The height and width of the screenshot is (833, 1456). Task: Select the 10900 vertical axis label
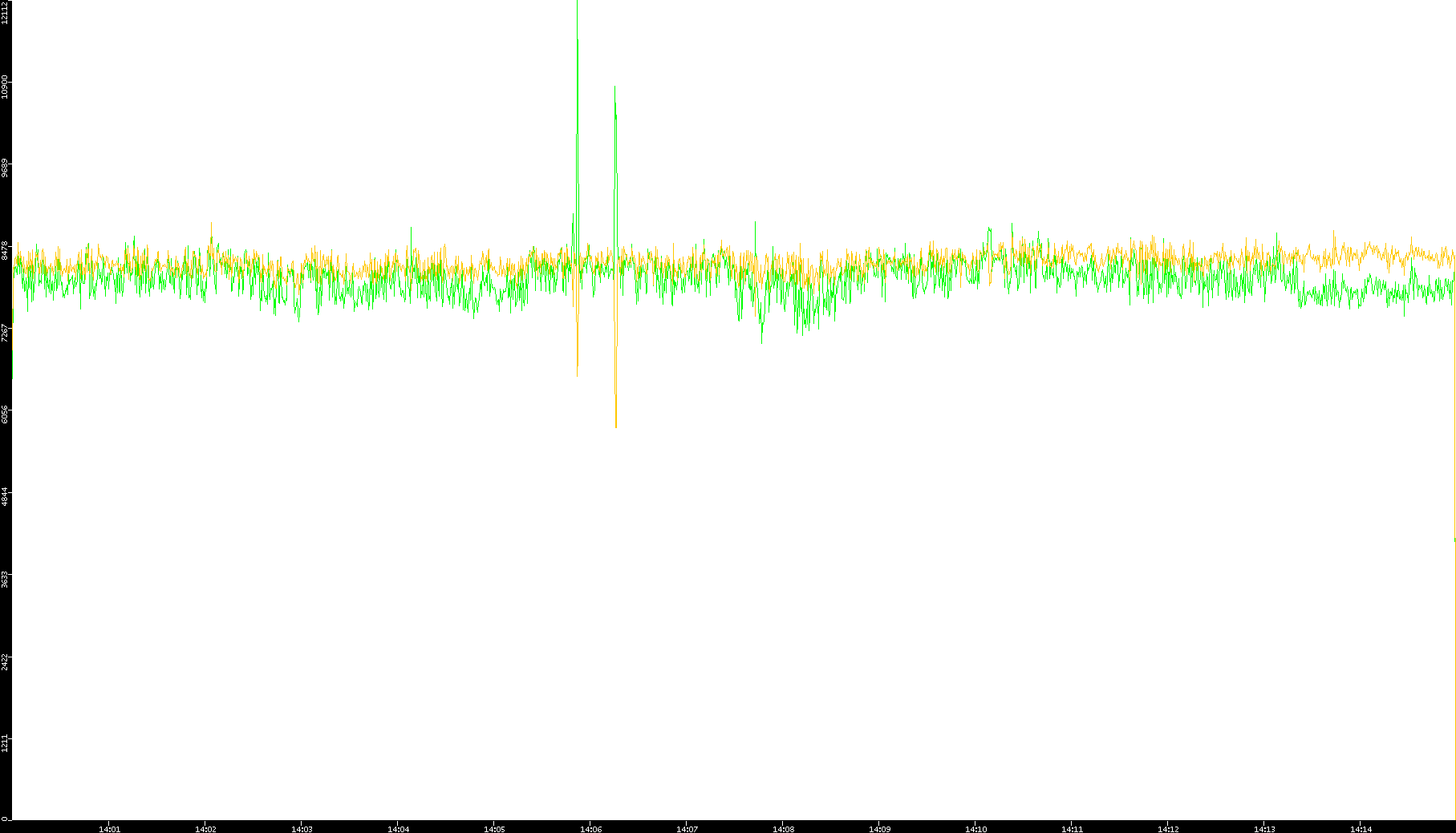pos(6,87)
